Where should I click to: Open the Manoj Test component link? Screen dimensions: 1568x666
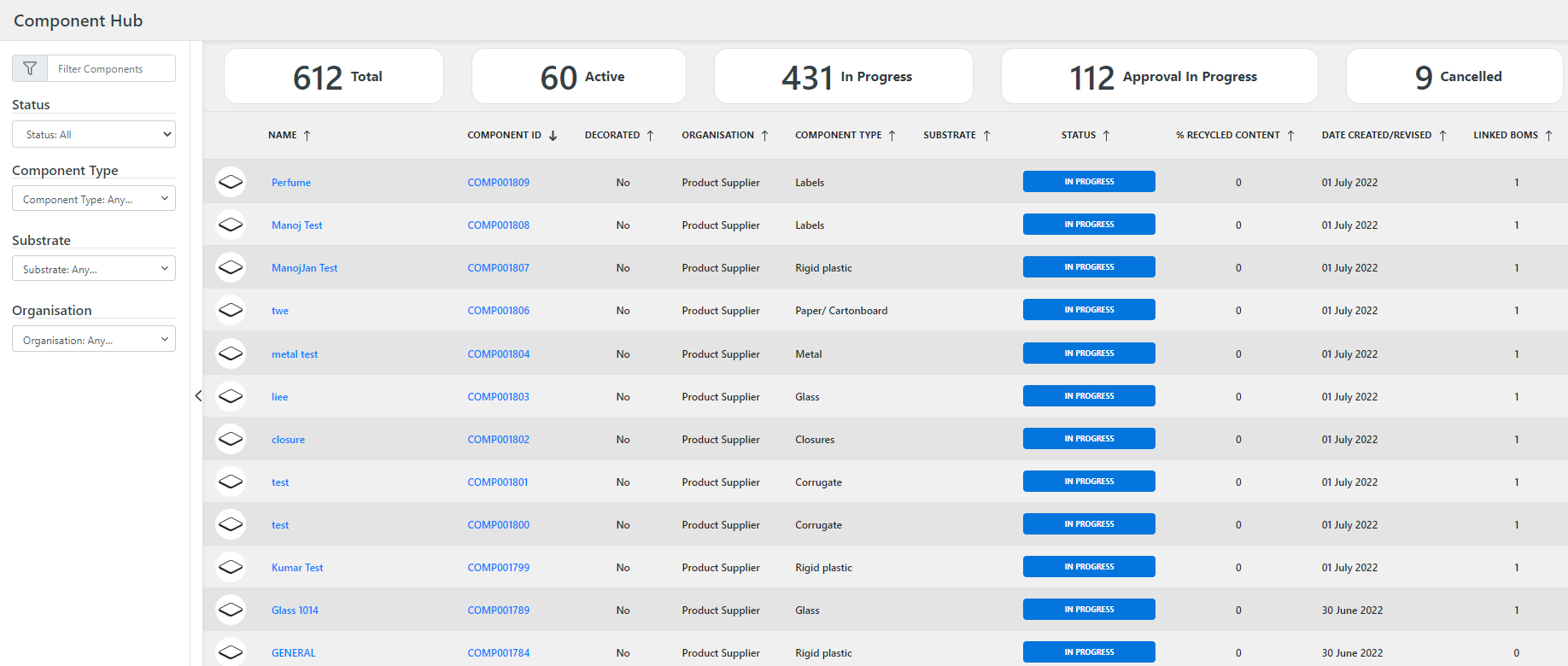coord(296,225)
